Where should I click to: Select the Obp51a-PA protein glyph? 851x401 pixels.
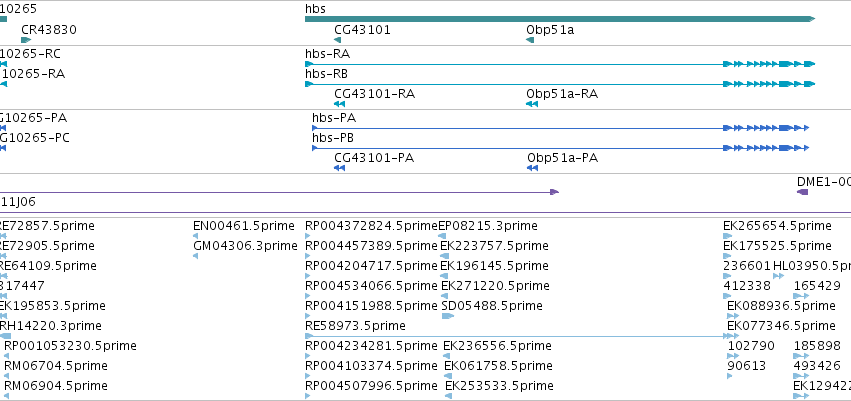[532, 168]
